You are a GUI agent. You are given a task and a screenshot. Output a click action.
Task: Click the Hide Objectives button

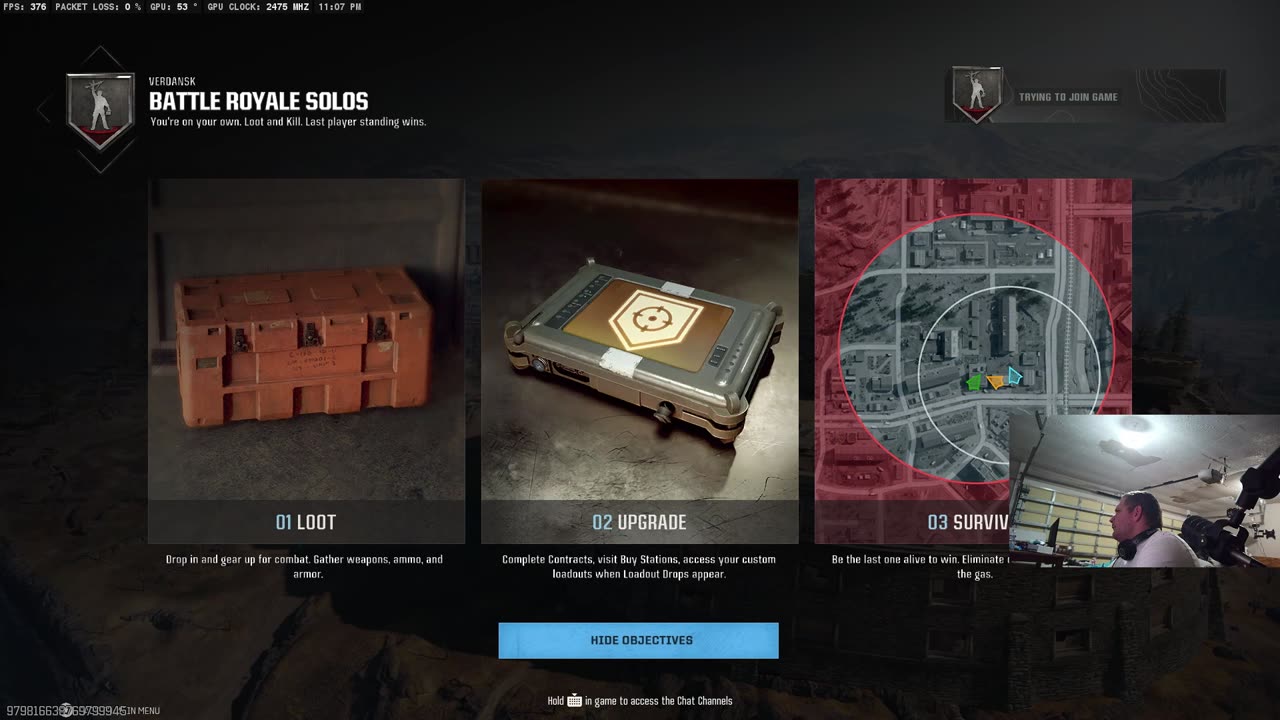pyautogui.click(x=638, y=640)
